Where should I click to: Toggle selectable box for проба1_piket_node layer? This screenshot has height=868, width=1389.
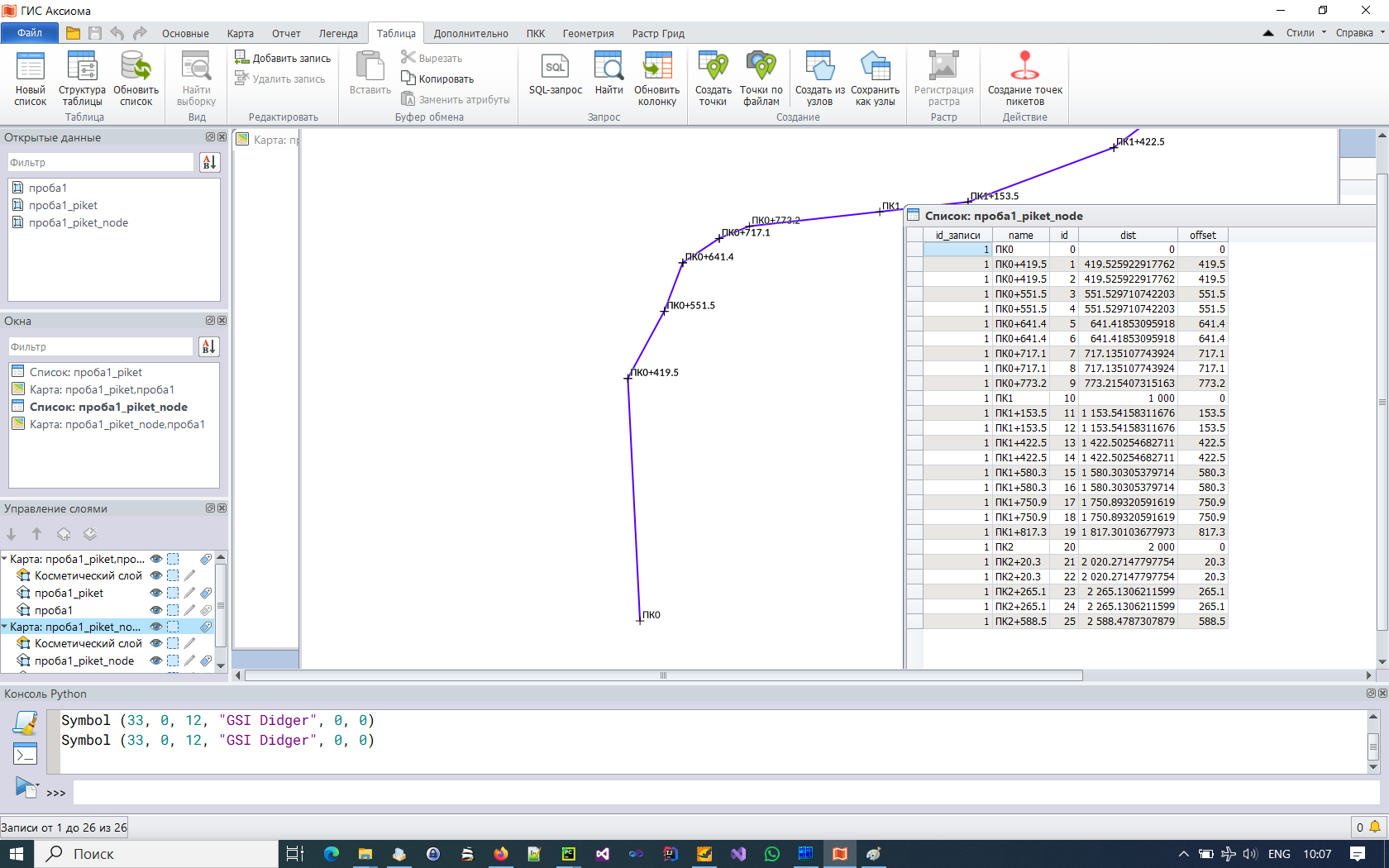coord(173,661)
